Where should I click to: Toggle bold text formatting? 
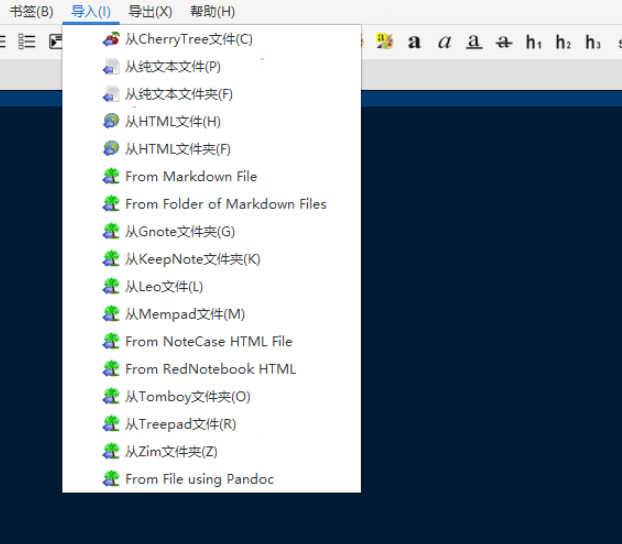(414, 42)
